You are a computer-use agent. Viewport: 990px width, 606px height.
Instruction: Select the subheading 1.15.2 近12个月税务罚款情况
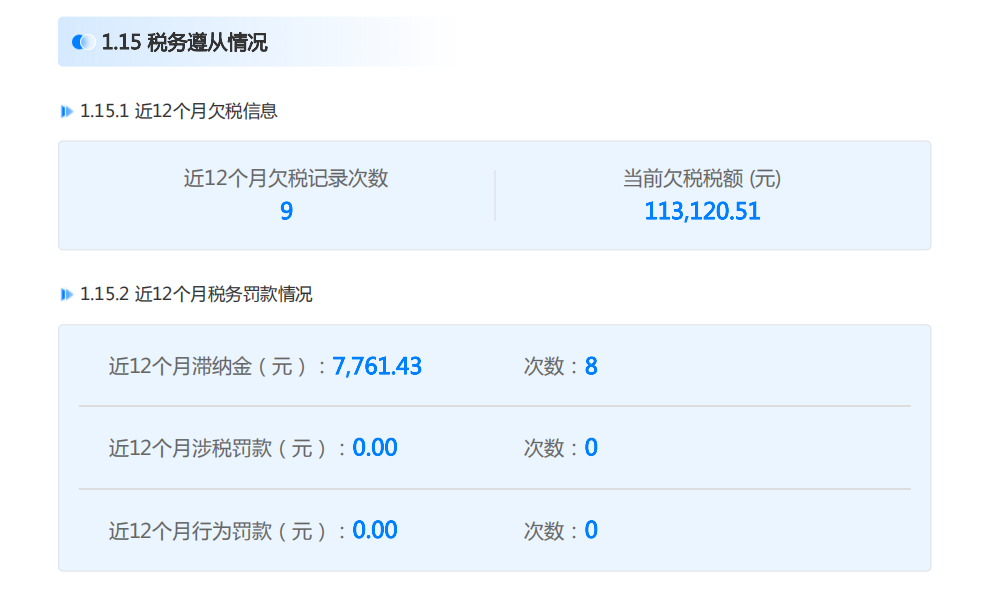(x=196, y=295)
